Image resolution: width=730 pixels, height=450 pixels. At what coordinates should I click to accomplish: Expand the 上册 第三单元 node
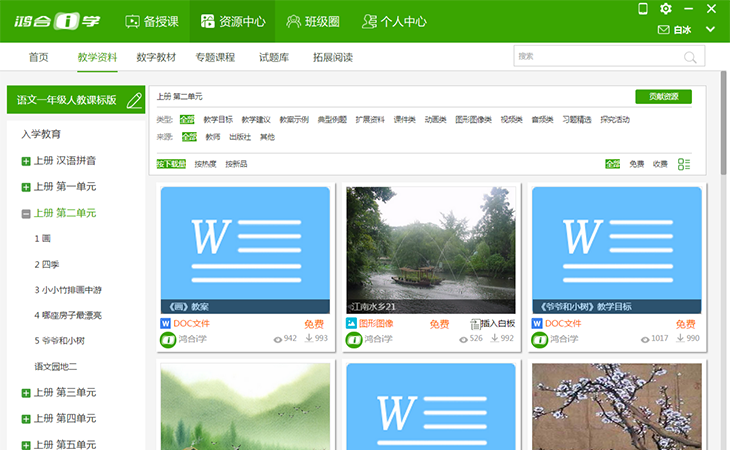coord(26,393)
